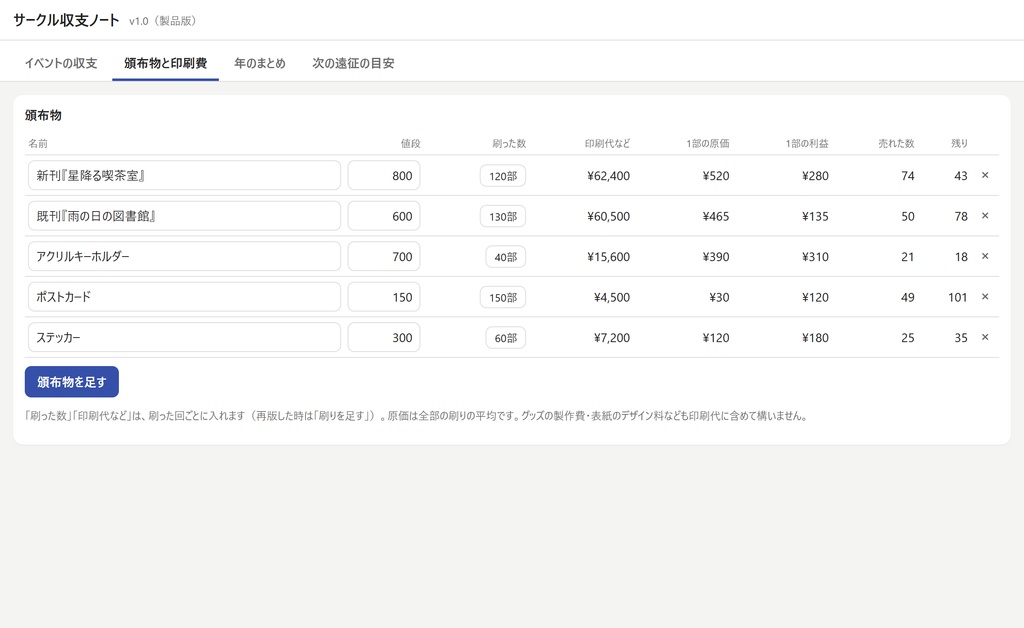
Task: Edit the name field 新刊『星降る喫茶室』
Action: [184, 176]
